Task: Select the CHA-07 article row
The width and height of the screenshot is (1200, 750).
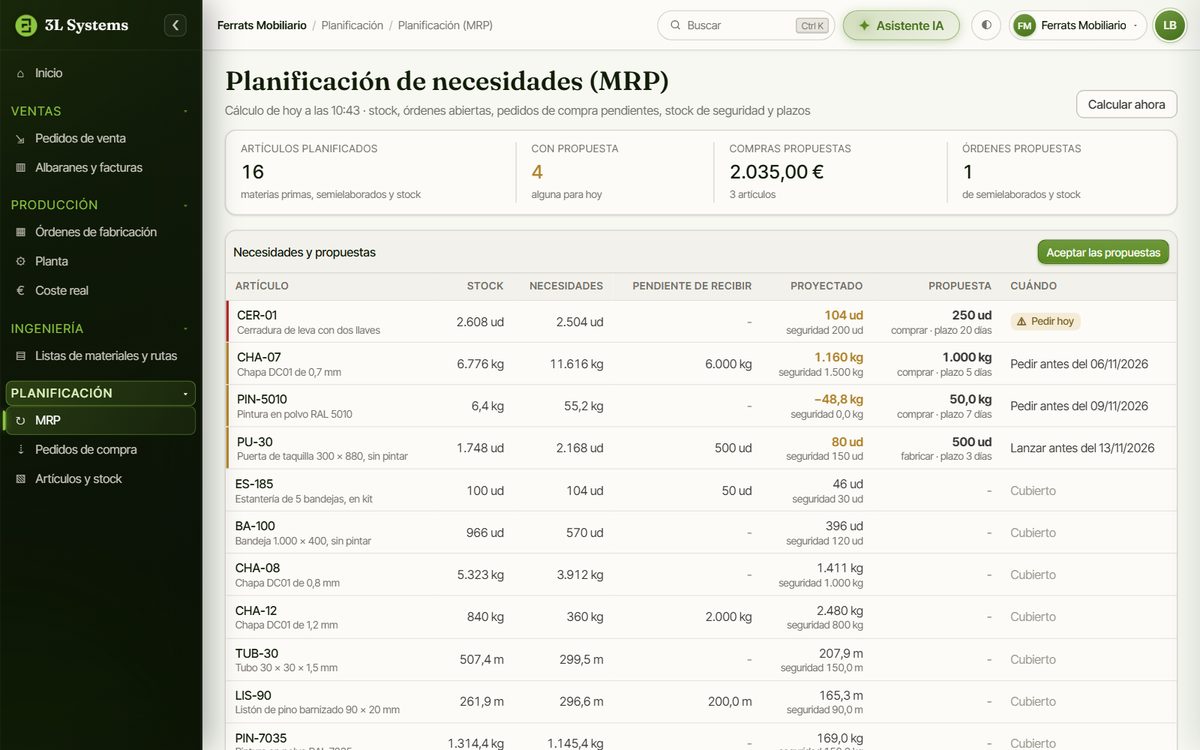Action: 701,364
